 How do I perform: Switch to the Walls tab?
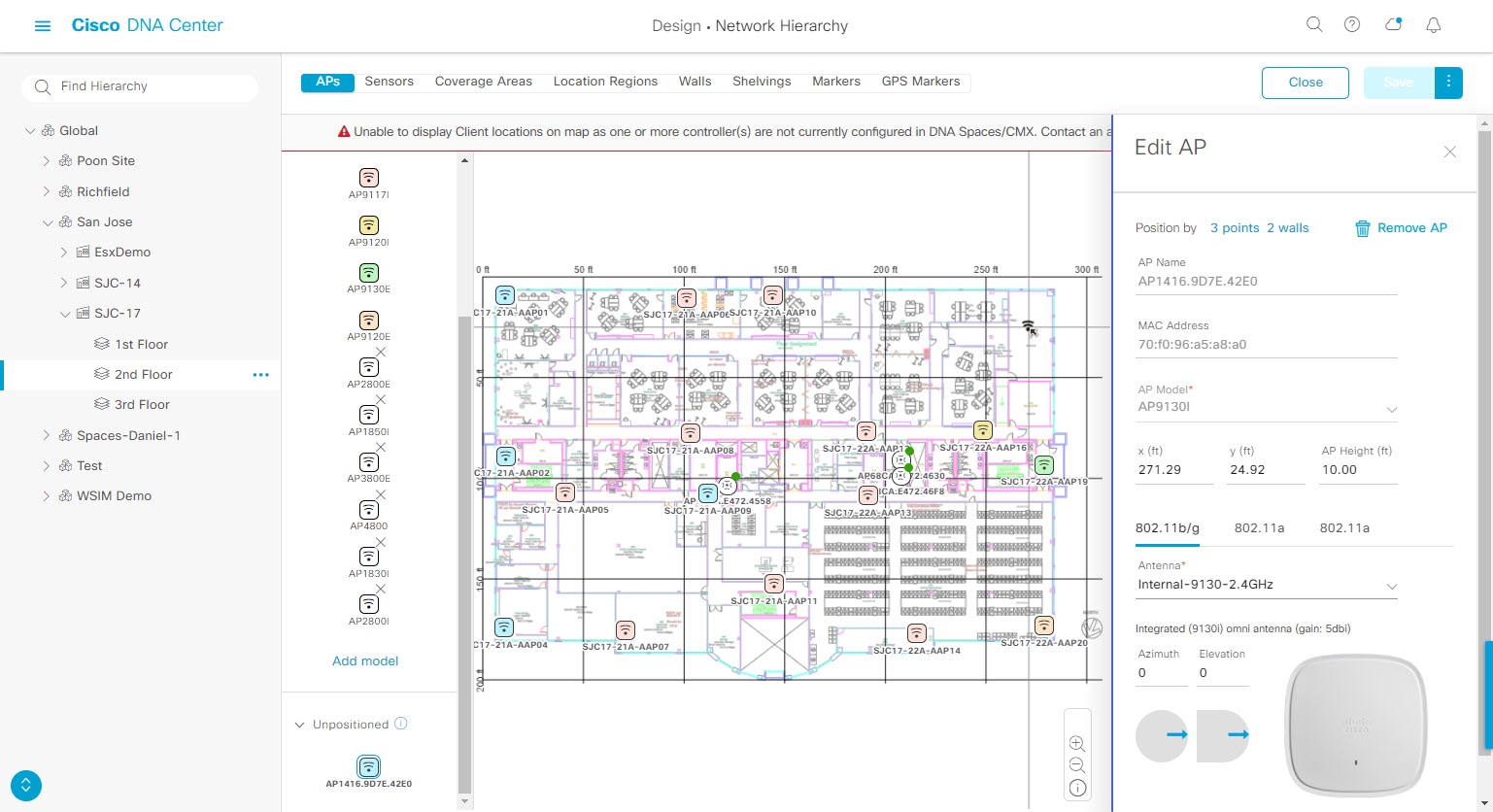pyautogui.click(x=696, y=82)
